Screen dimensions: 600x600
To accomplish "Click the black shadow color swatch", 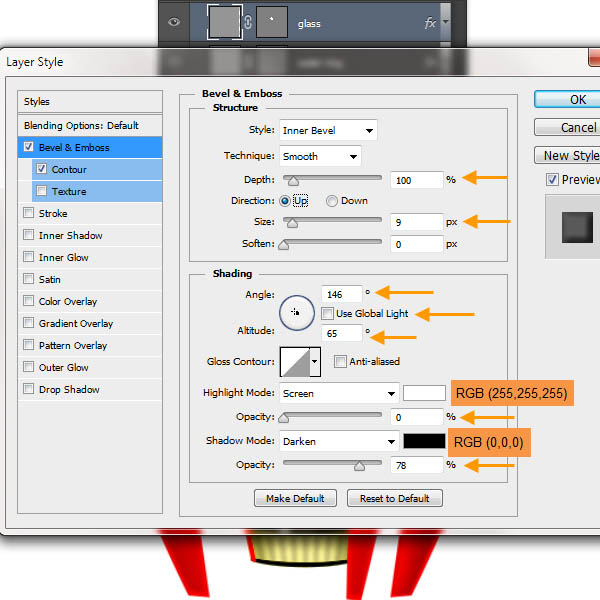I will pyautogui.click(x=425, y=441).
